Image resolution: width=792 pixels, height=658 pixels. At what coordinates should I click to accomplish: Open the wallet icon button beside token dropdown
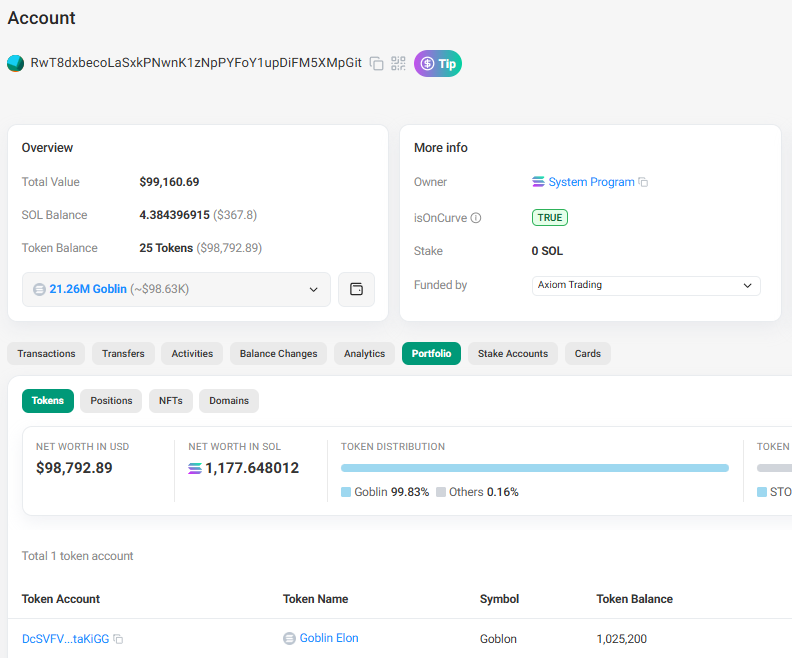(356, 289)
